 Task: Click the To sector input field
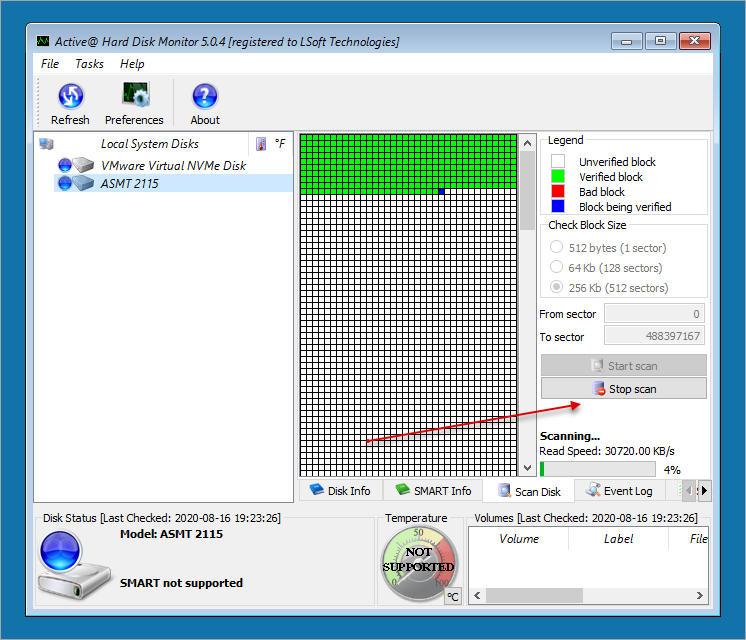point(654,335)
